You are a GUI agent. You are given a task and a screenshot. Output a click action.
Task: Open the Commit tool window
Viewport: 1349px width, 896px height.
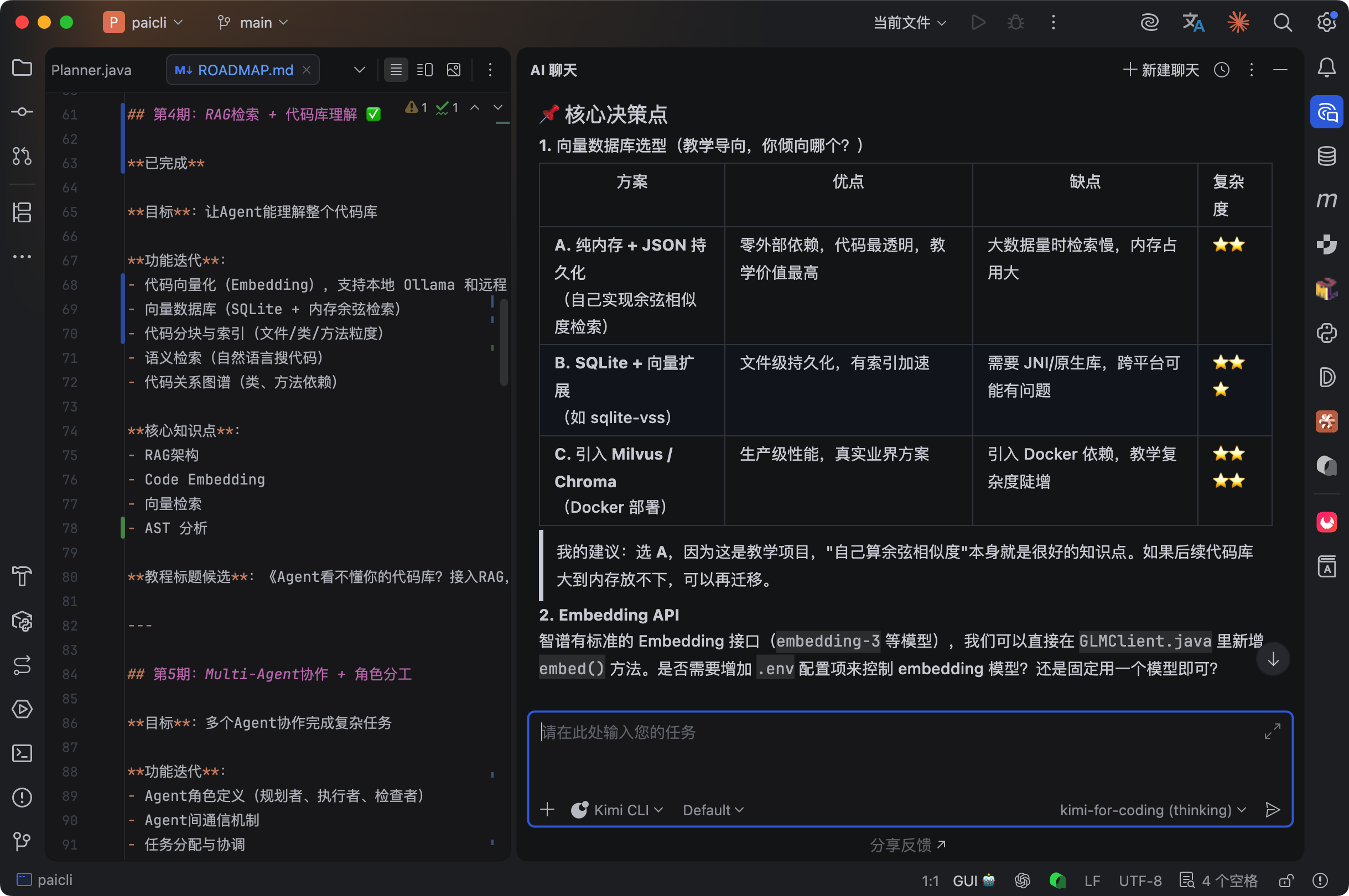pyautogui.click(x=22, y=112)
